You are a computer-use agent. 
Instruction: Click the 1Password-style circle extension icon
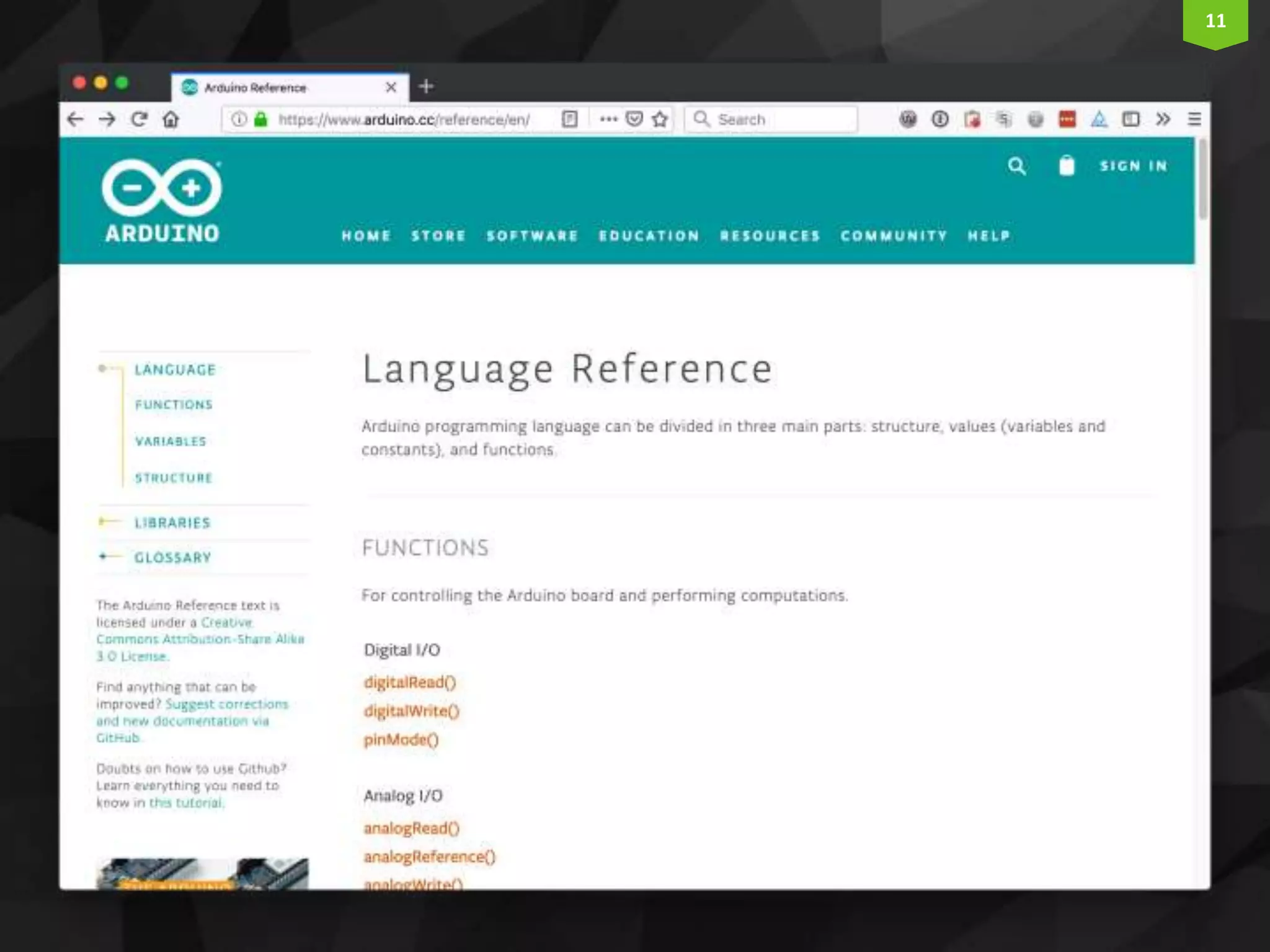940,119
